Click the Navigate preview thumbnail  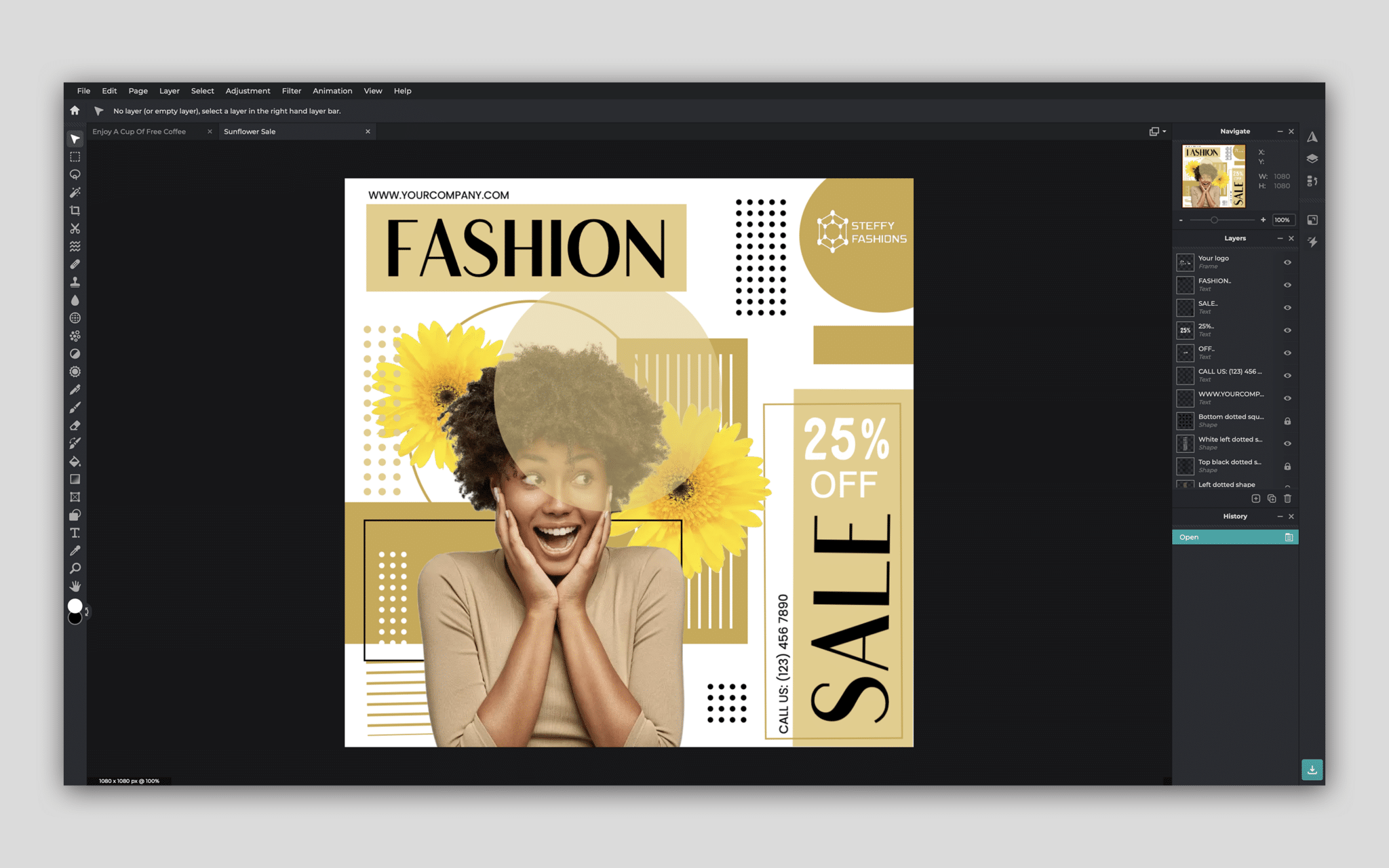pos(1214,176)
